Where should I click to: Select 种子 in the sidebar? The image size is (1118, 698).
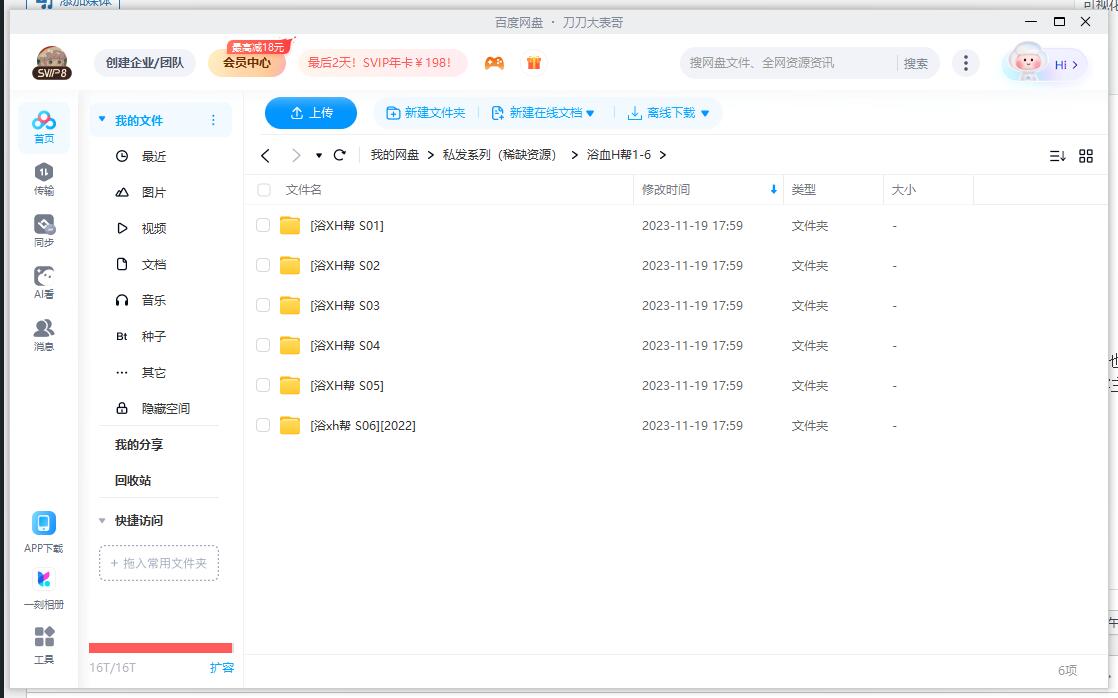click(x=153, y=337)
